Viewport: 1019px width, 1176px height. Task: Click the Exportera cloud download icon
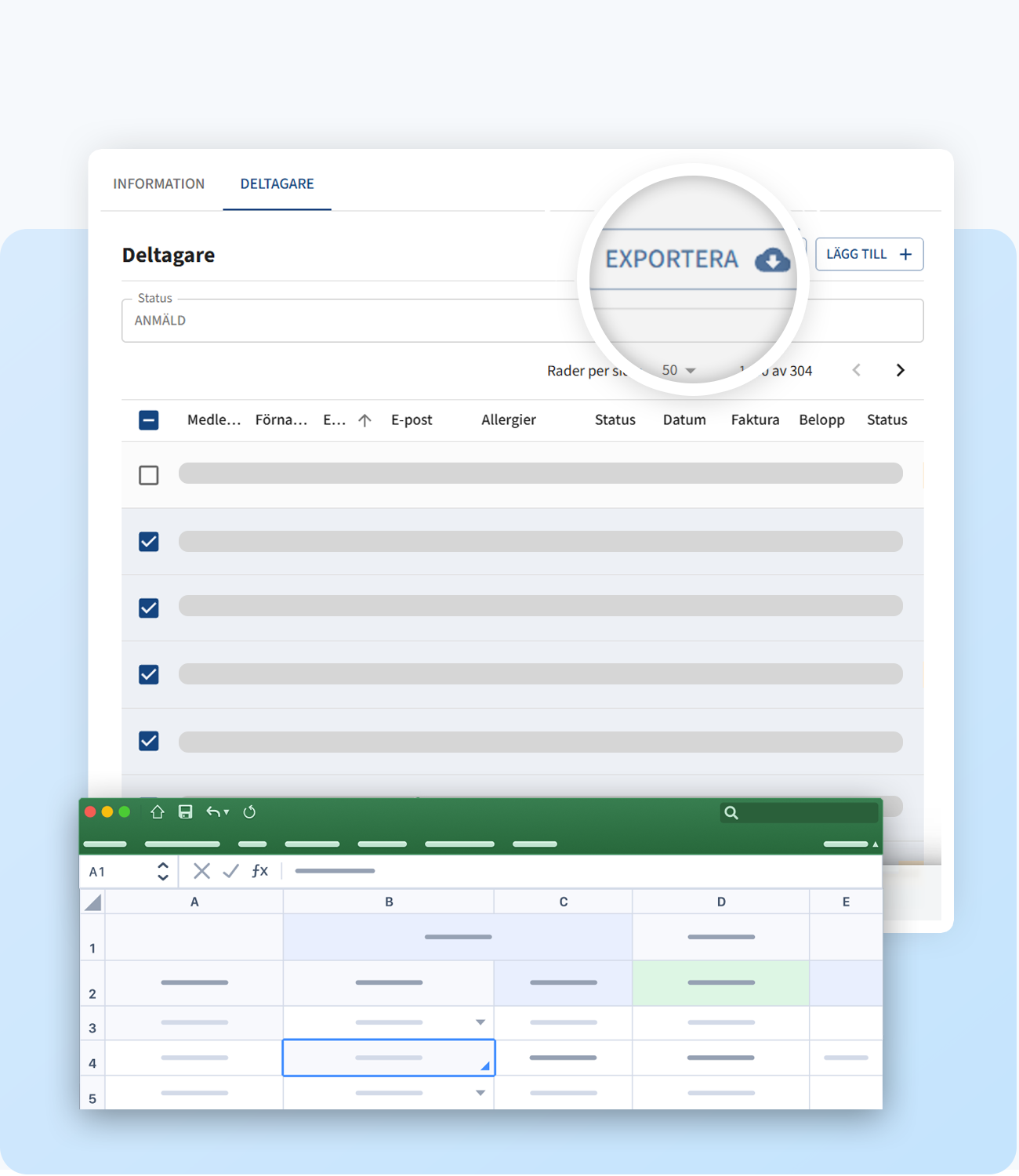772,260
